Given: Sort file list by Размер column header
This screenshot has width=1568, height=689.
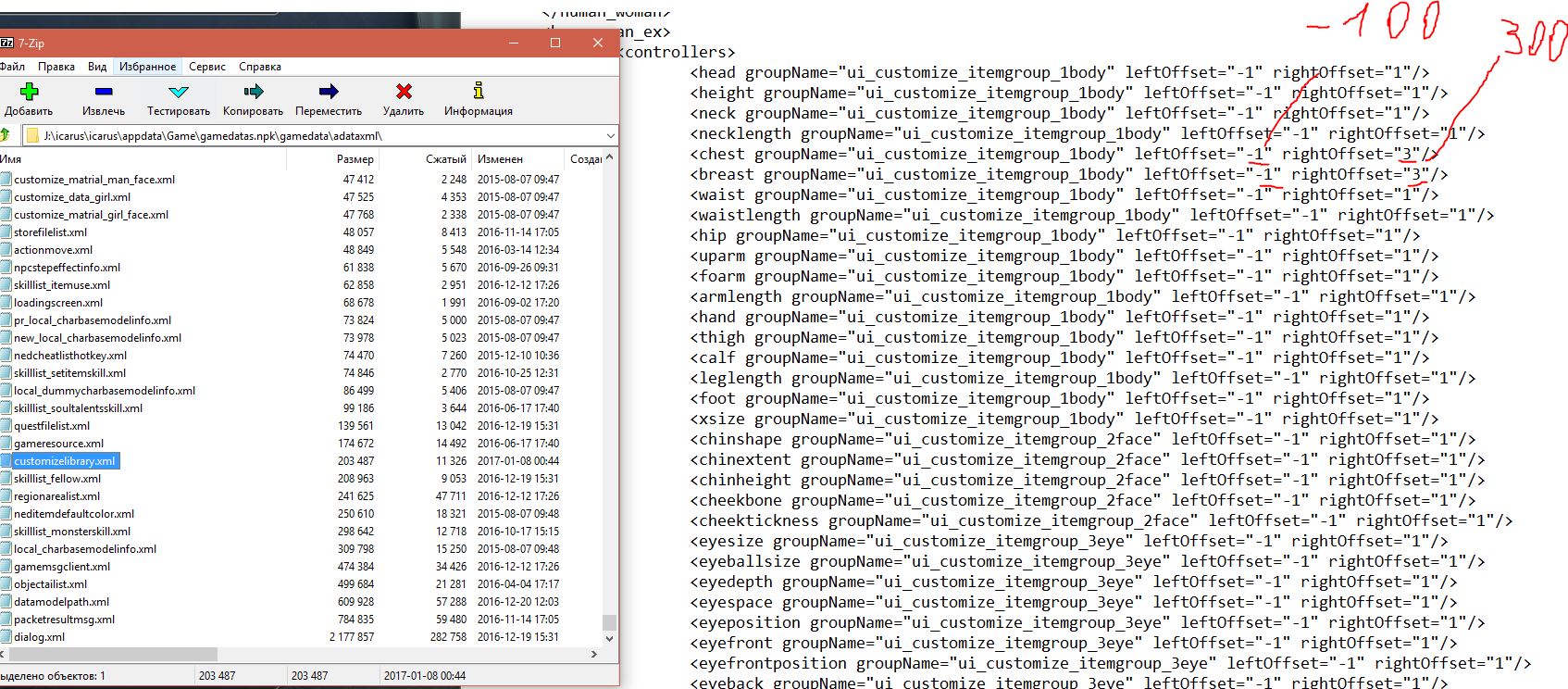Looking at the screenshot, I should [355, 159].
